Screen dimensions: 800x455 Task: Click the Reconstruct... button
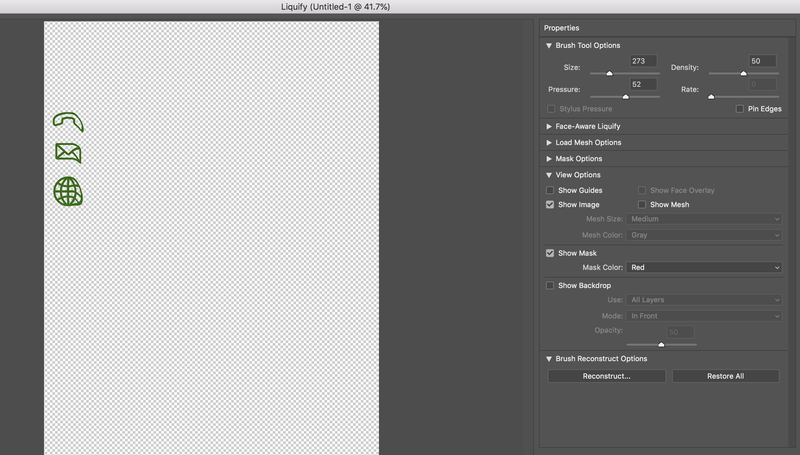tap(607, 376)
